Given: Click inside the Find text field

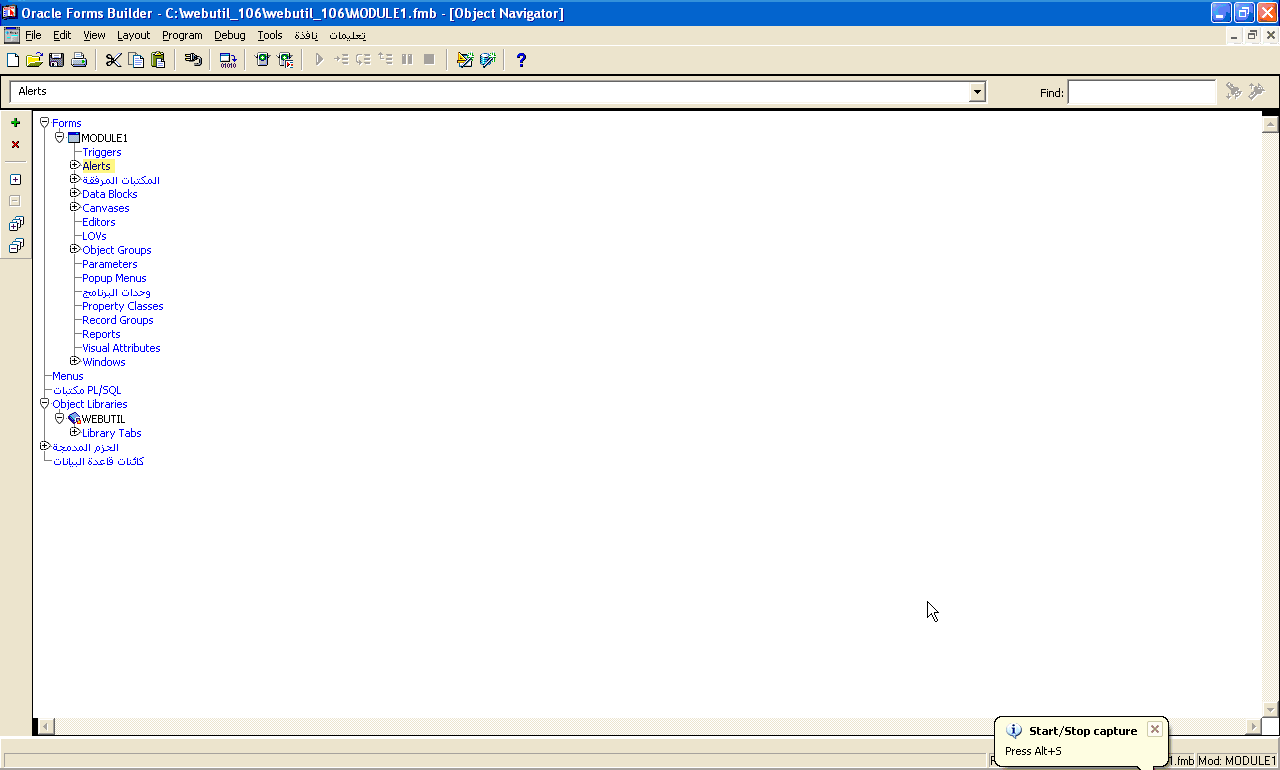Looking at the screenshot, I should [x=1141, y=92].
